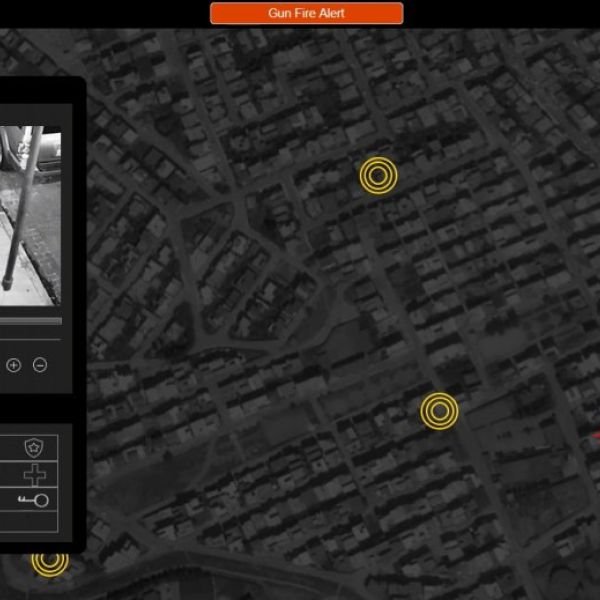The width and height of the screenshot is (600, 600).
Task: Click the key icon in the panel
Action: pyautogui.click(x=34, y=499)
